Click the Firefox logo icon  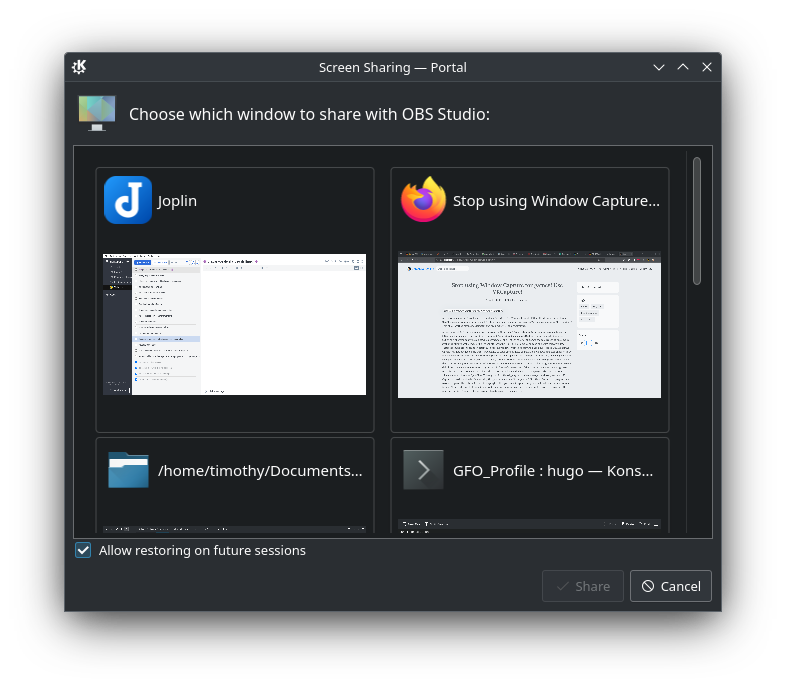point(423,200)
